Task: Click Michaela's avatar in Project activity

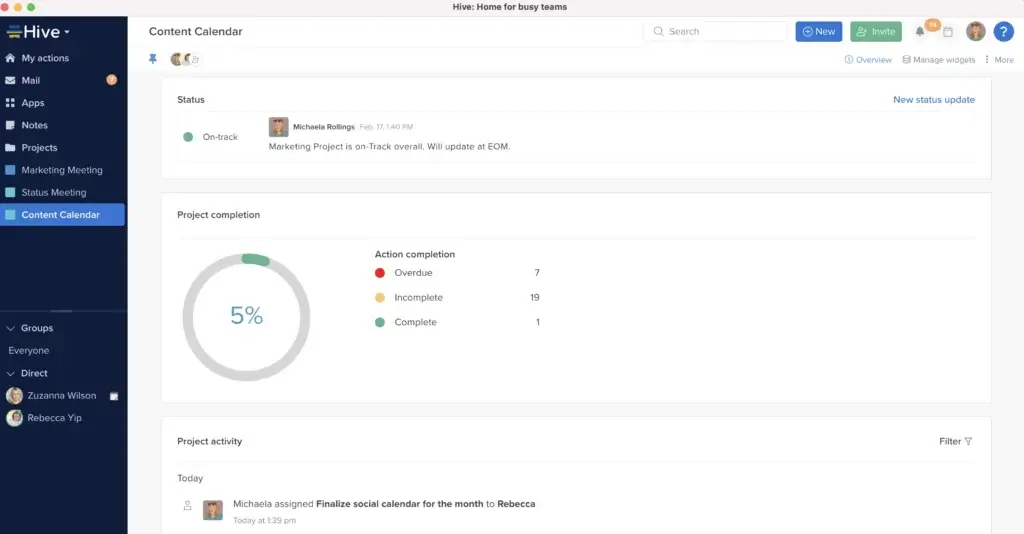Action: pos(213,510)
